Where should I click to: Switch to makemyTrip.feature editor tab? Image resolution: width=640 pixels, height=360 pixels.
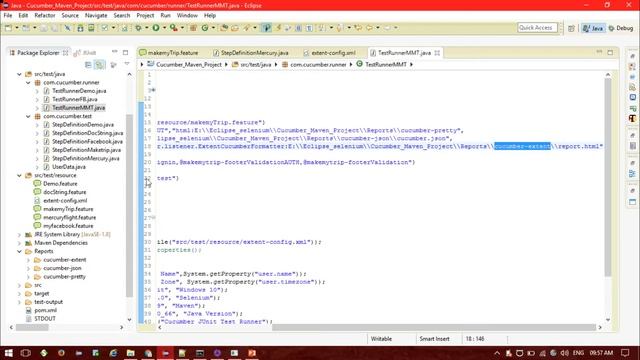coord(169,53)
